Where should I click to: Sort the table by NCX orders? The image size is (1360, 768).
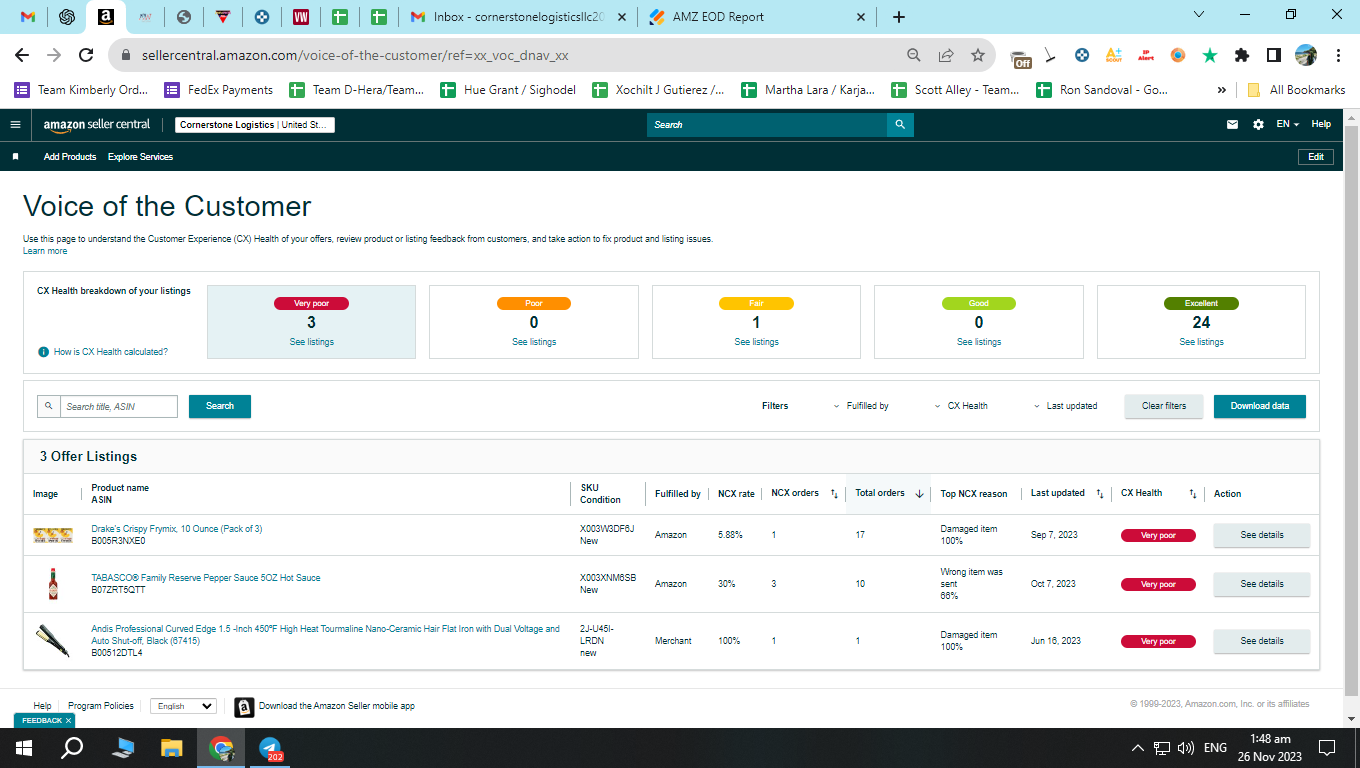[x=834, y=494]
